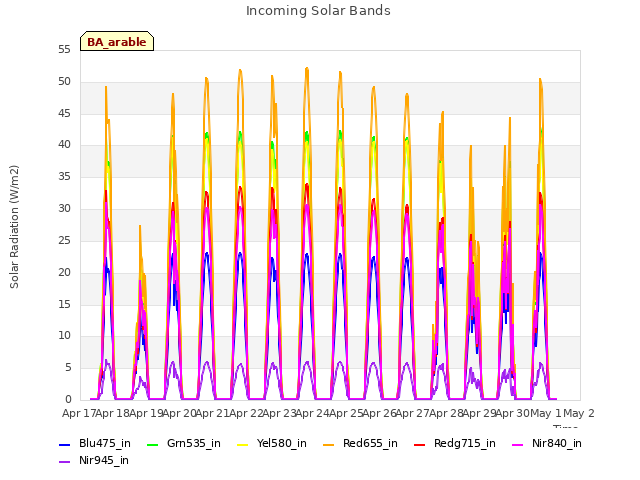Click the 45 y-axis tick value
Viewport: 640px width, 480px height.
click(64, 113)
